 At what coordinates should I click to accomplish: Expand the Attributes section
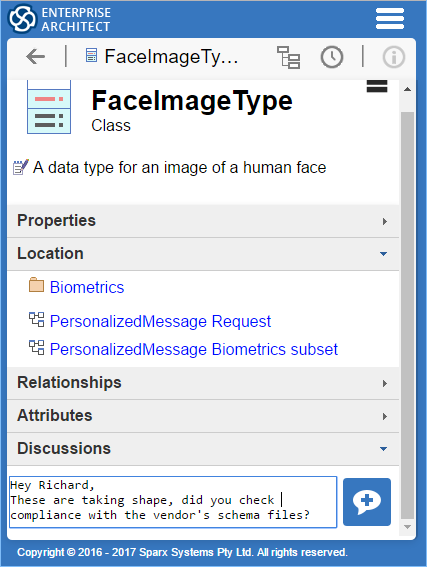[203, 416]
